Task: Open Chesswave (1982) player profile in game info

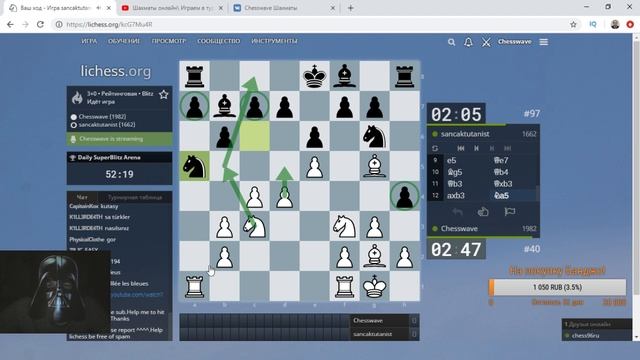Action: pyautogui.click(x=102, y=117)
